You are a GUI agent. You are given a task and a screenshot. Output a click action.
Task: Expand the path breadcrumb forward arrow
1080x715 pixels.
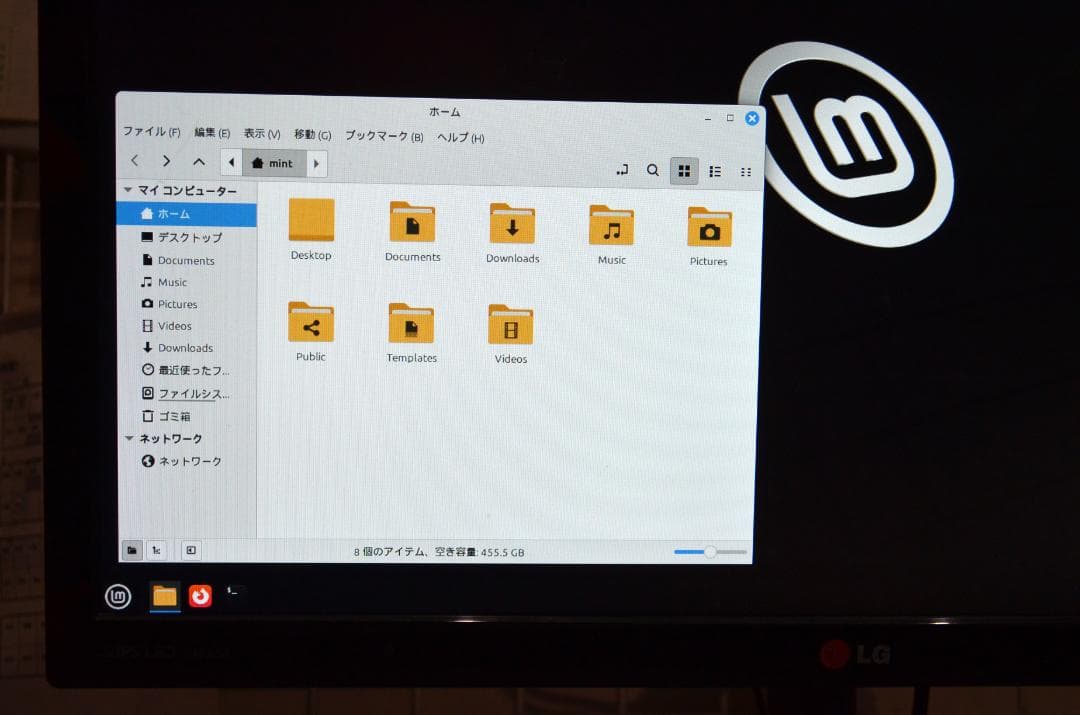[318, 162]
